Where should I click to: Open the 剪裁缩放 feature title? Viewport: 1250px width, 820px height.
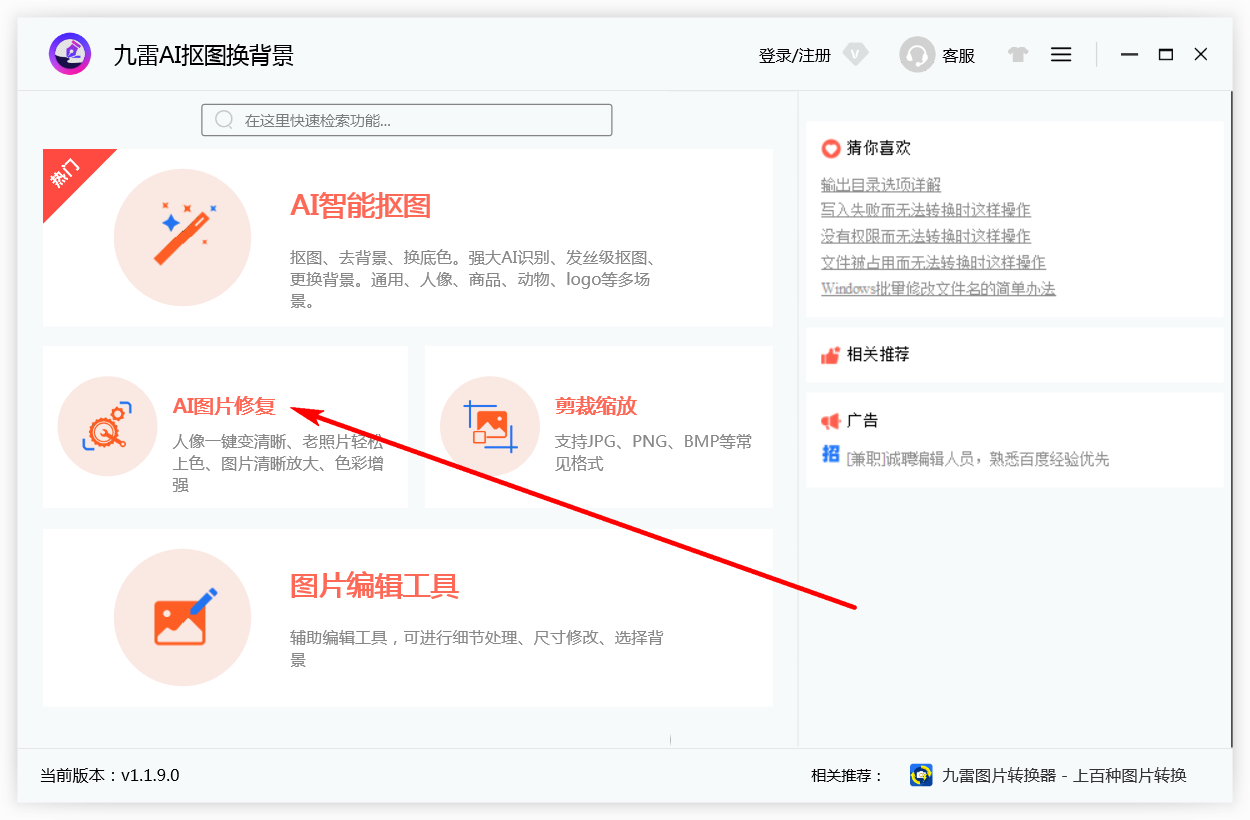pyautogui.click(x=596, y=406)
